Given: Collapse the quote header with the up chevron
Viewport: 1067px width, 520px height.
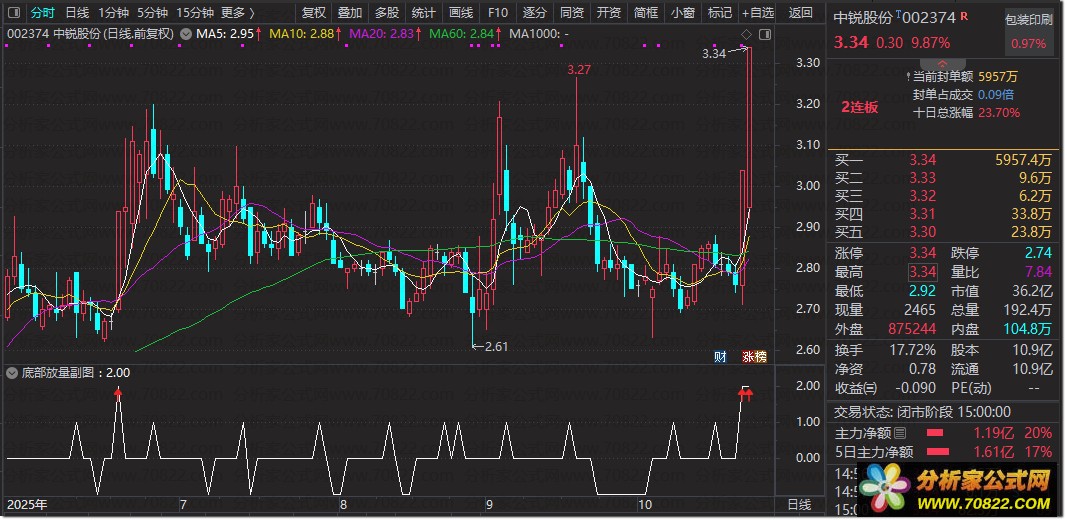Looking at the screenshot, I should pos(942,63).
